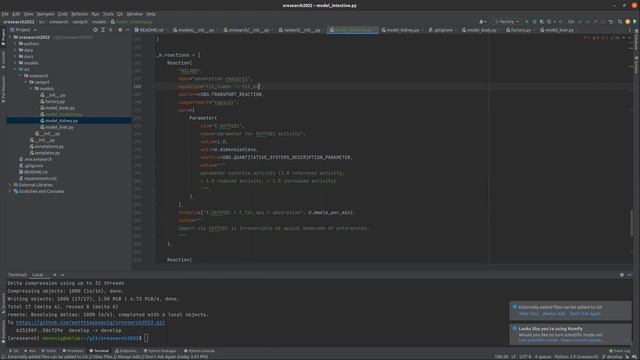Click the terminal command input prompt

pos(146,338)
